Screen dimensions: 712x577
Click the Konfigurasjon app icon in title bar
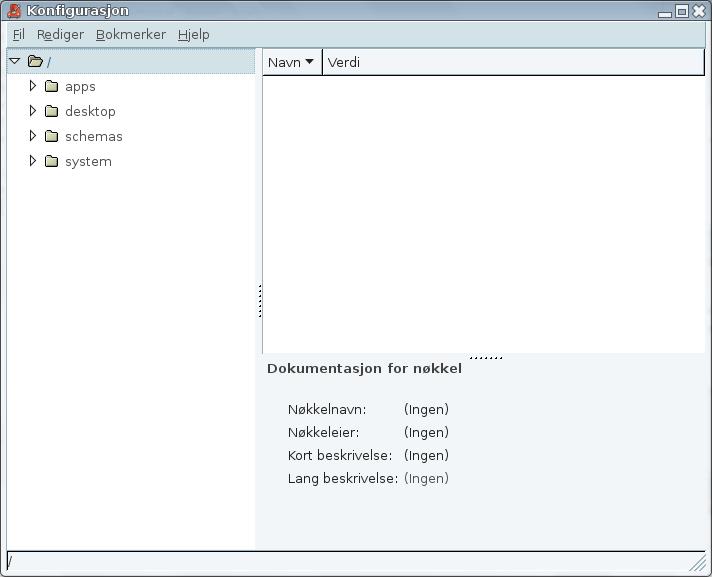coord(14,10)
